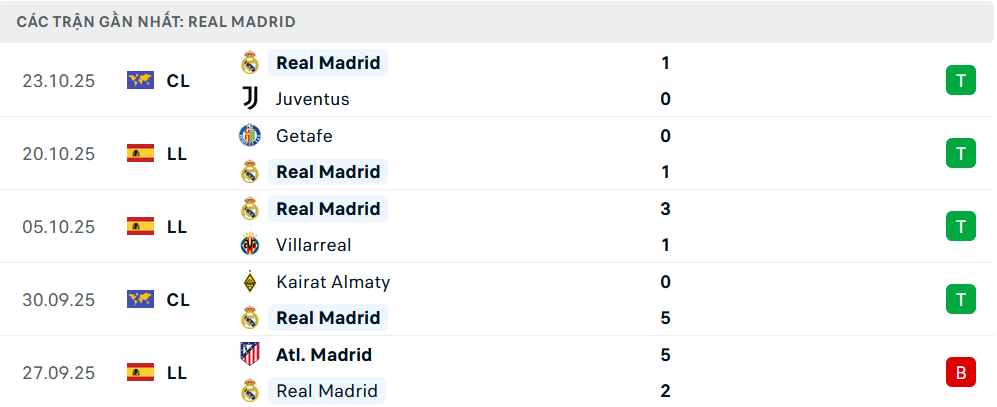Click Spain flag icon for 27.09.25 match

click(x=140, y=373)
